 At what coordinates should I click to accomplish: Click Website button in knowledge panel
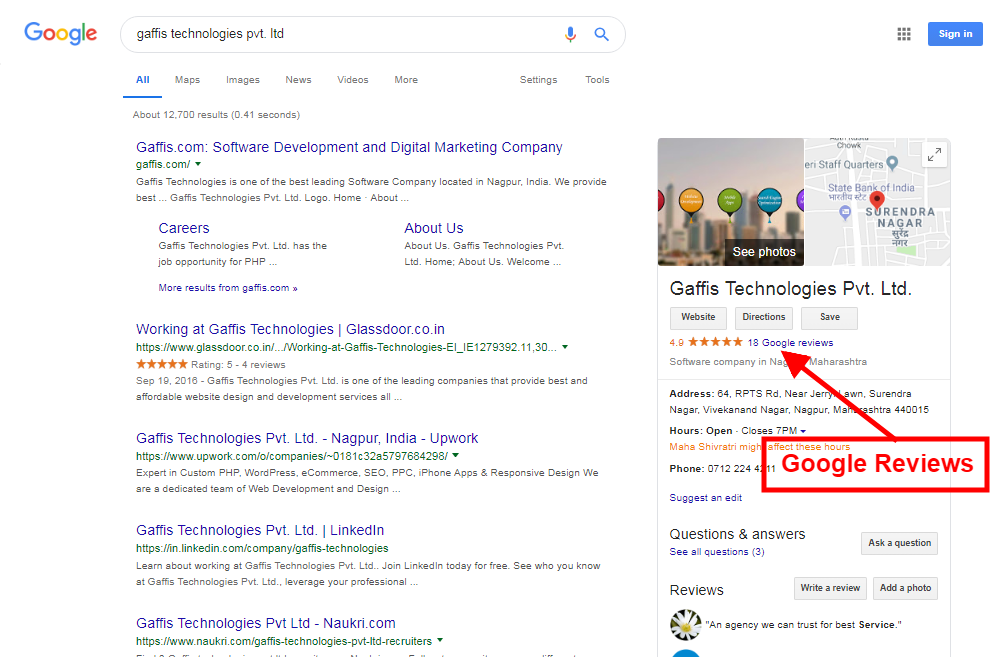698,317
